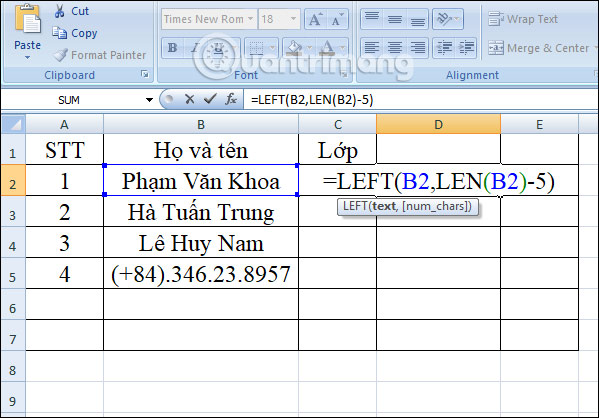Activate the Format Painter
This screenshot has height=418, width=599.
(x=99, y=55)
